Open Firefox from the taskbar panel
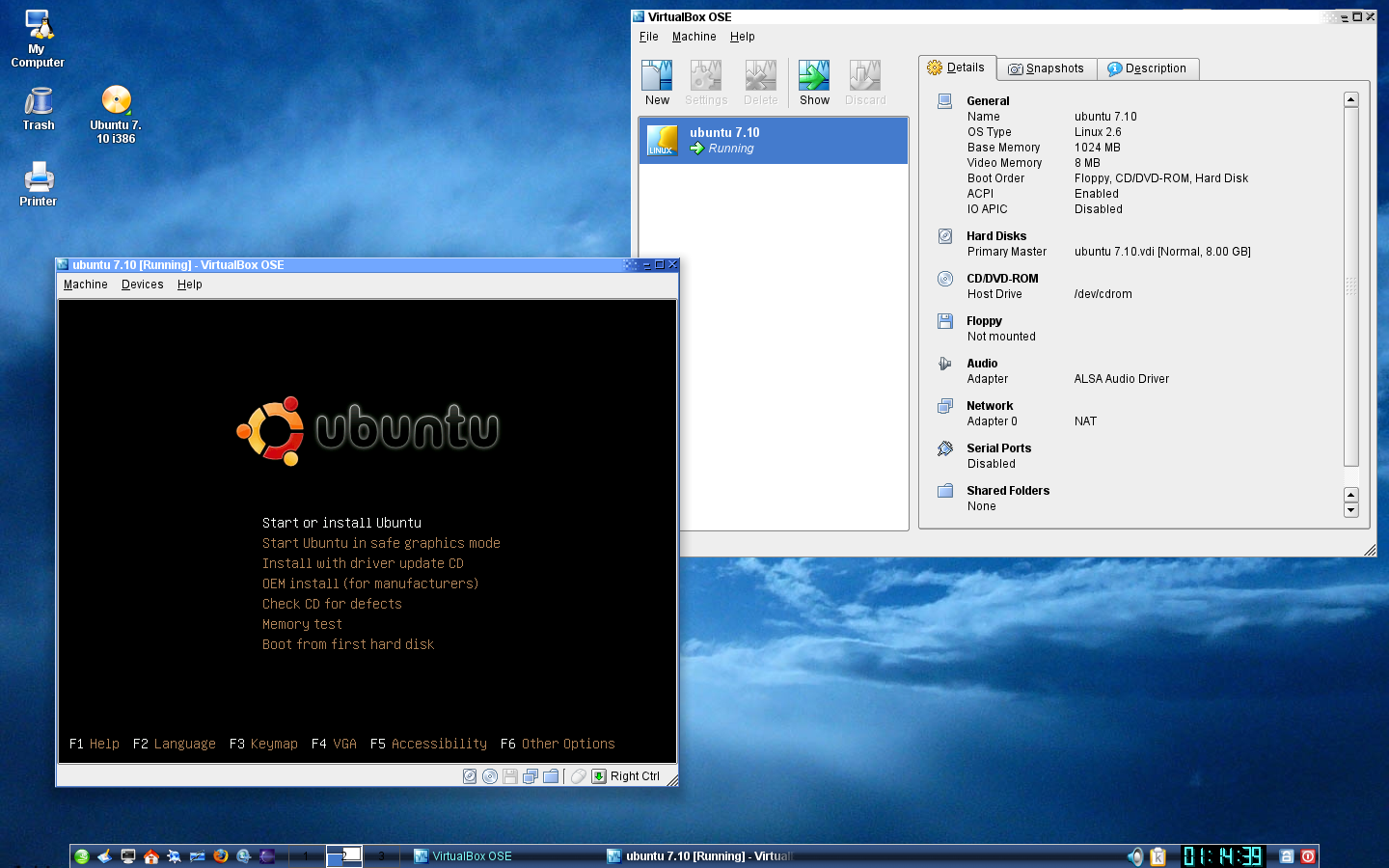1389x868 pixels. pyautogui.click(x=221, y=855)
